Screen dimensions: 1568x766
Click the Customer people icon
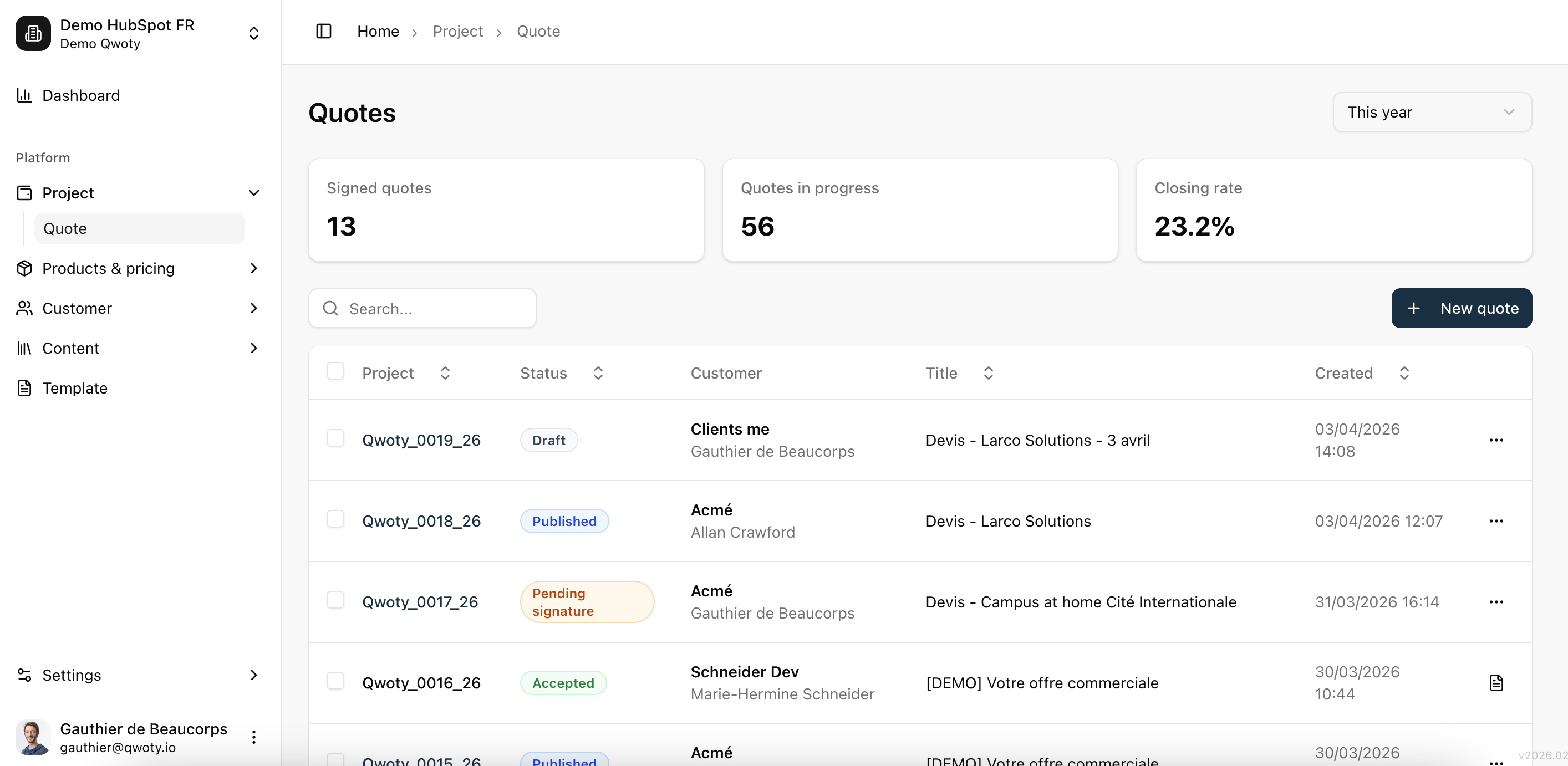coord(24,309)
